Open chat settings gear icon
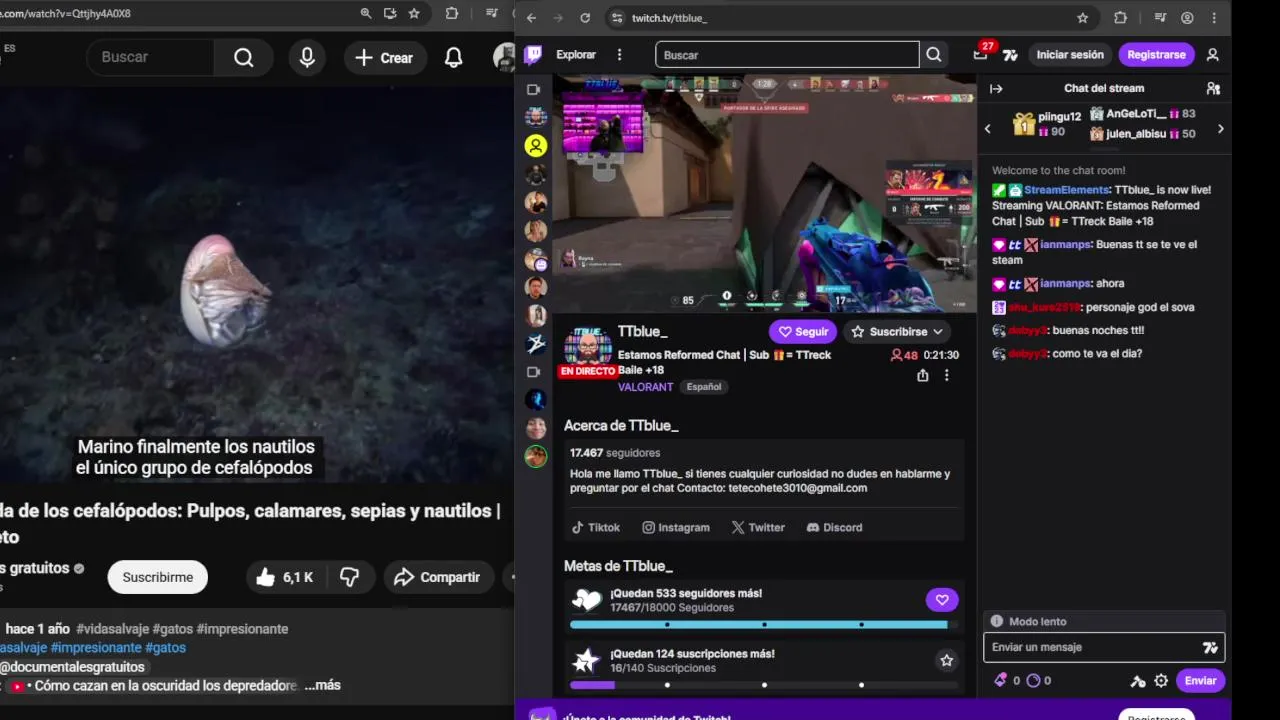The width and height of the screenshot is (1280, 720). [1161, 681]
